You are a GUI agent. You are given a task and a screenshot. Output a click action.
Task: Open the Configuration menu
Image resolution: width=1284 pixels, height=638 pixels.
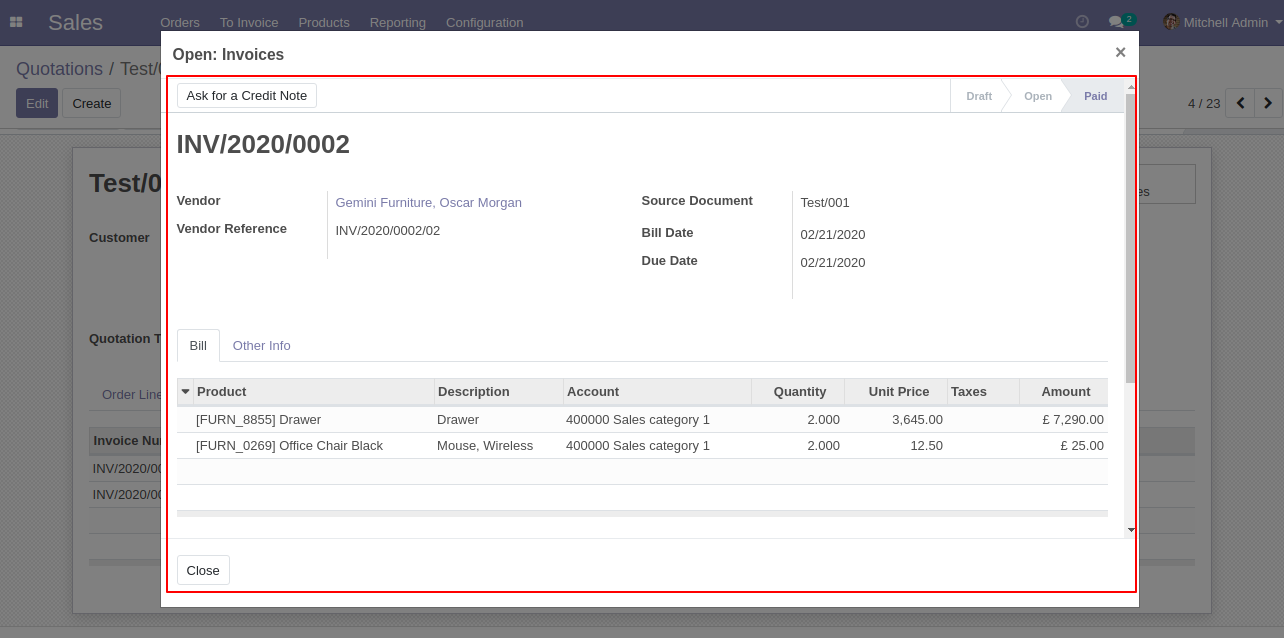coord(484,22)
